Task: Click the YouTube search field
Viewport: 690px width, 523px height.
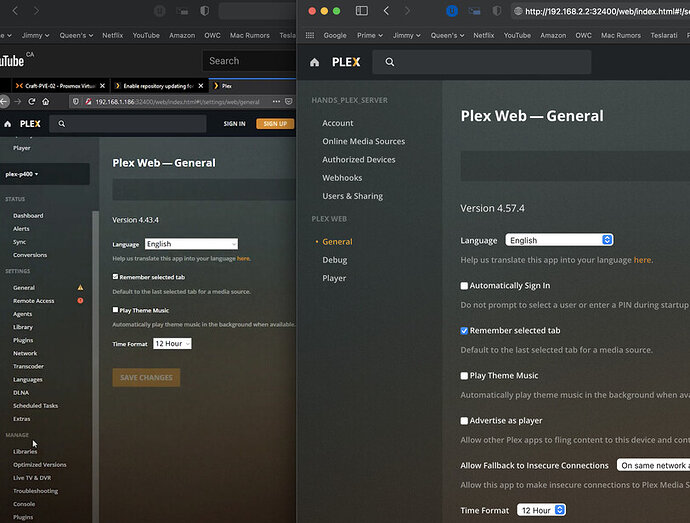Action: pyautogui.click(x=249, y=61)
